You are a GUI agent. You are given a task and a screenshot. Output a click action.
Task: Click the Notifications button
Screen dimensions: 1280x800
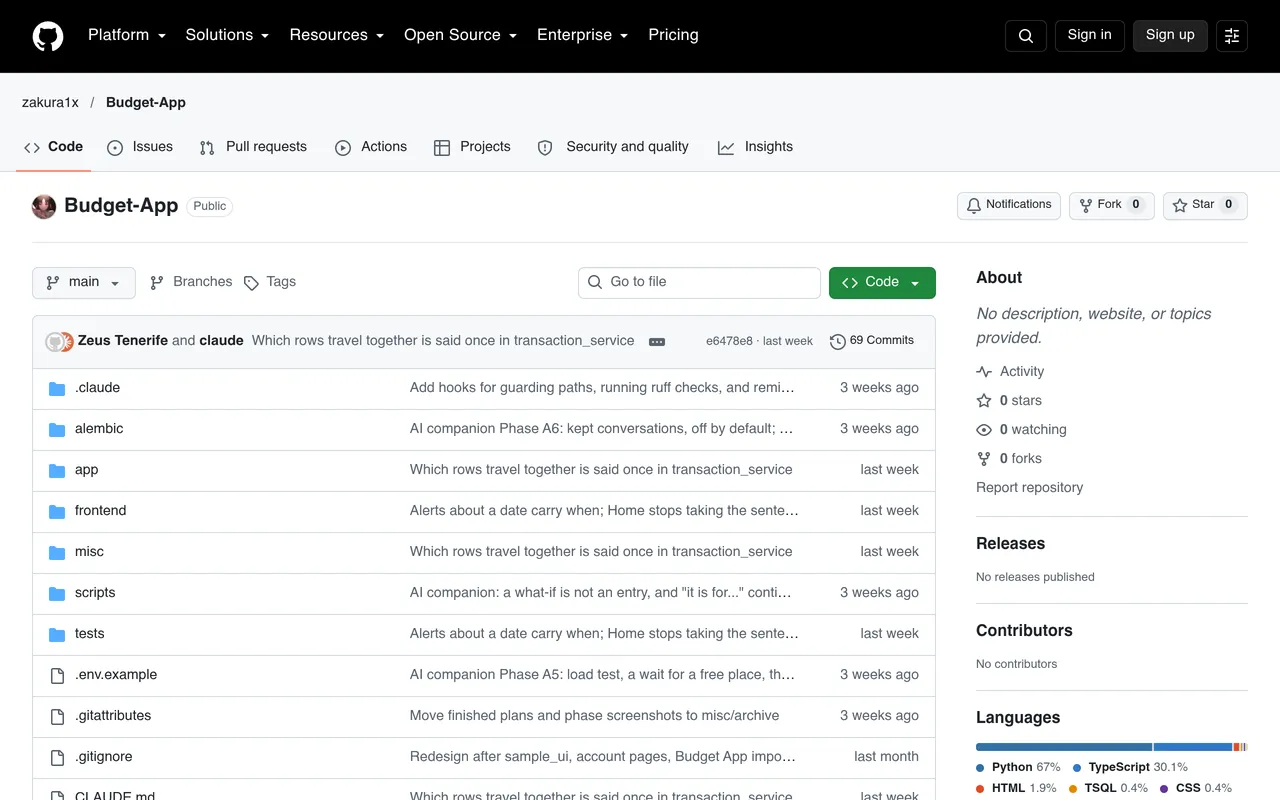[x=1009, y=205]
